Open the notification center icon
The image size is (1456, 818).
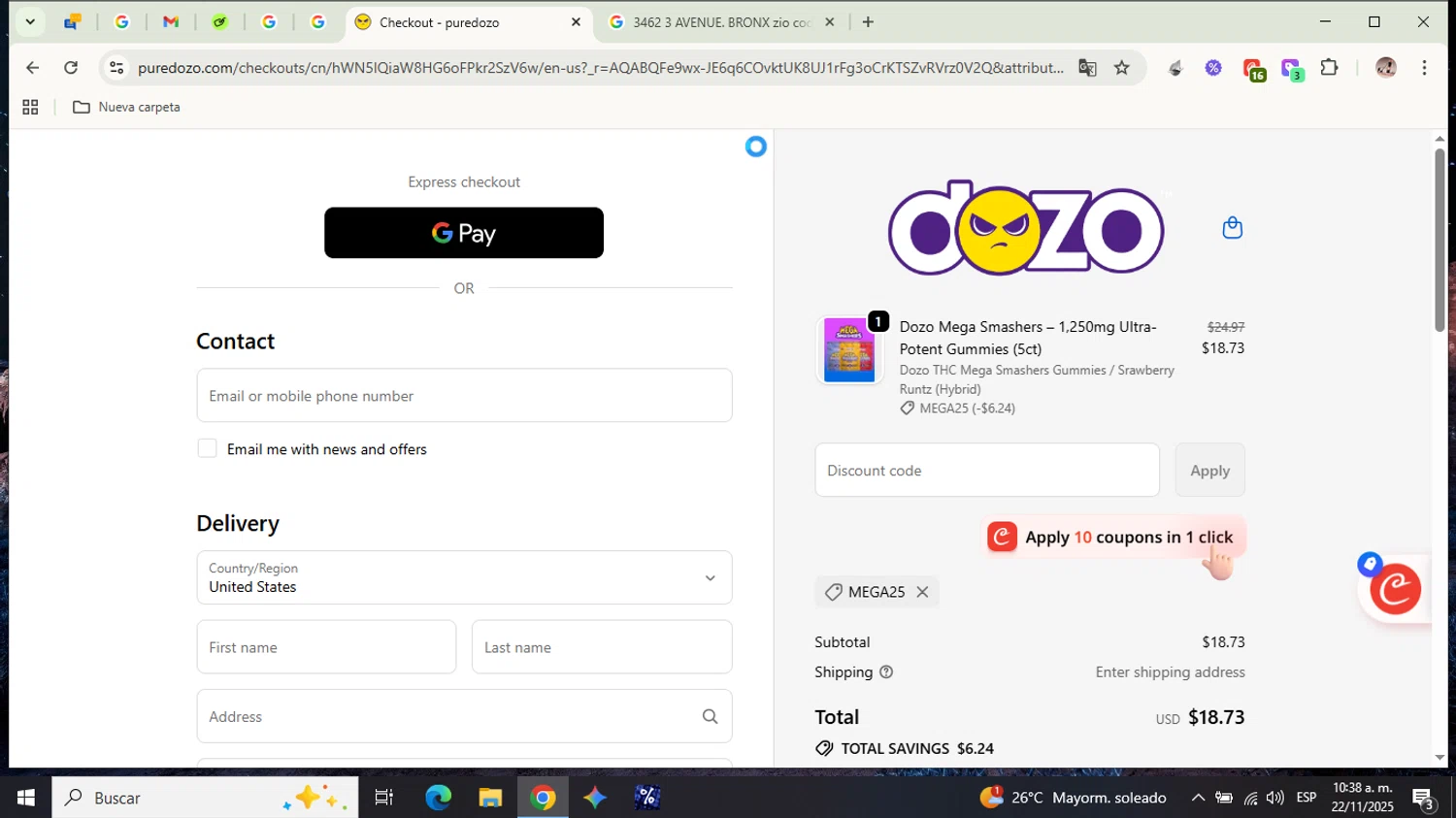(x=1424, y=799)
